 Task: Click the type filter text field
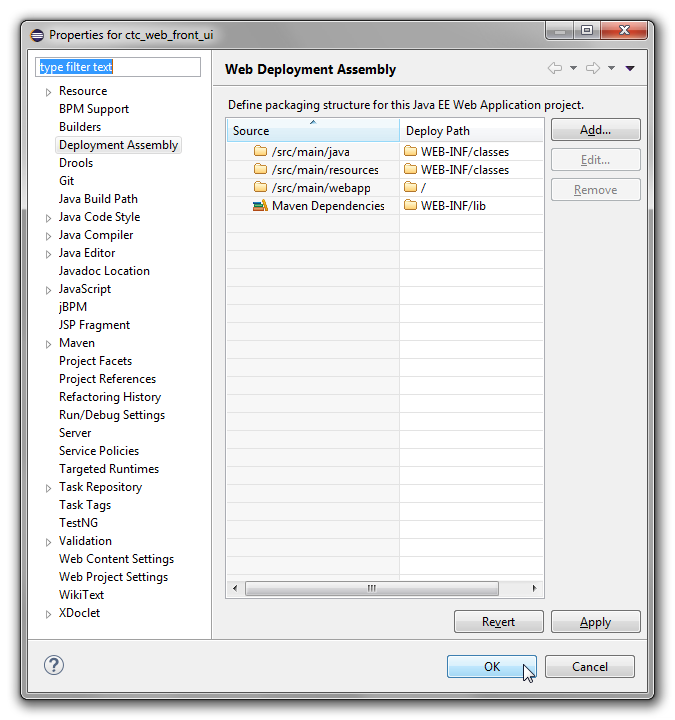coord(118,67)
